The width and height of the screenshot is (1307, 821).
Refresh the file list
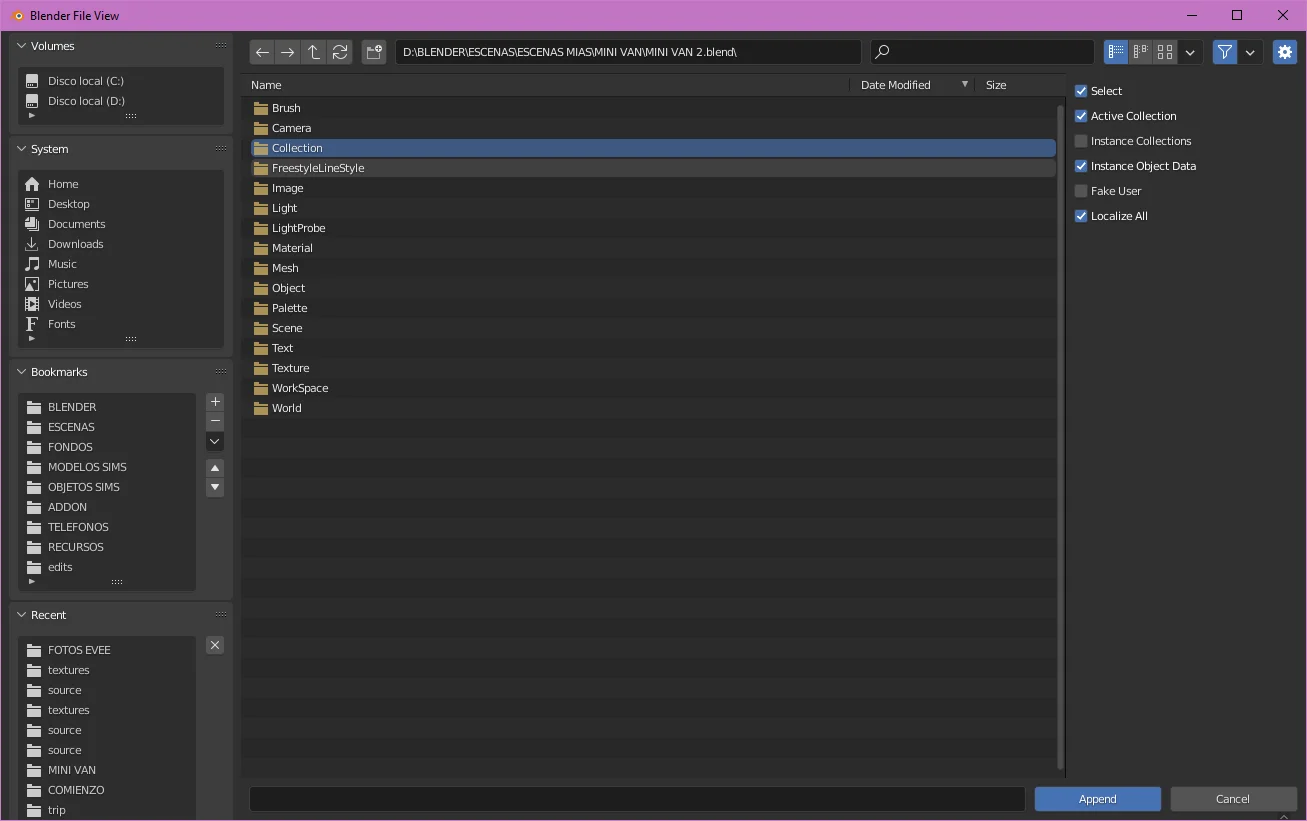(340, 52)
